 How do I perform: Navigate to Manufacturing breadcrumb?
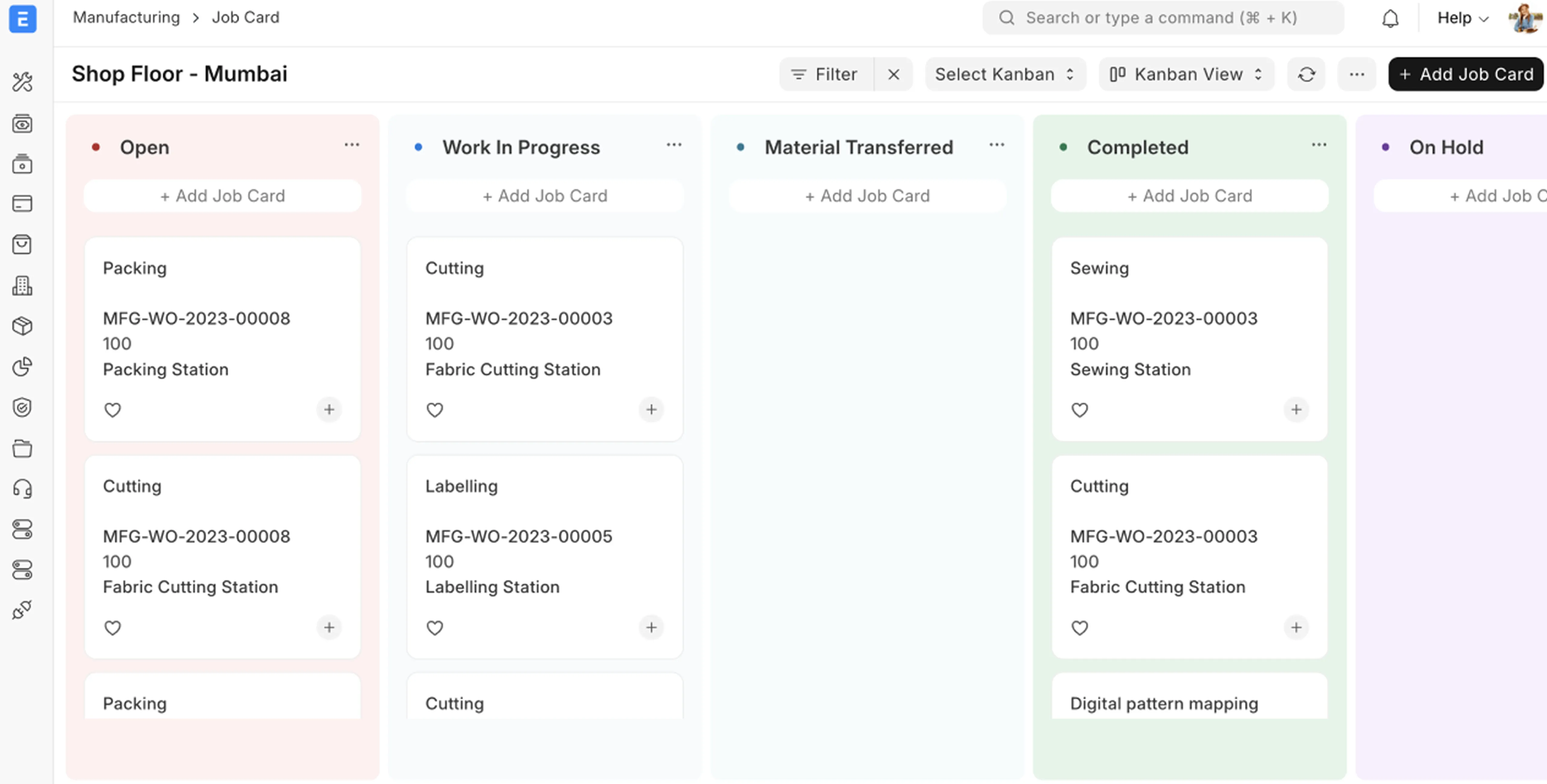125,18
